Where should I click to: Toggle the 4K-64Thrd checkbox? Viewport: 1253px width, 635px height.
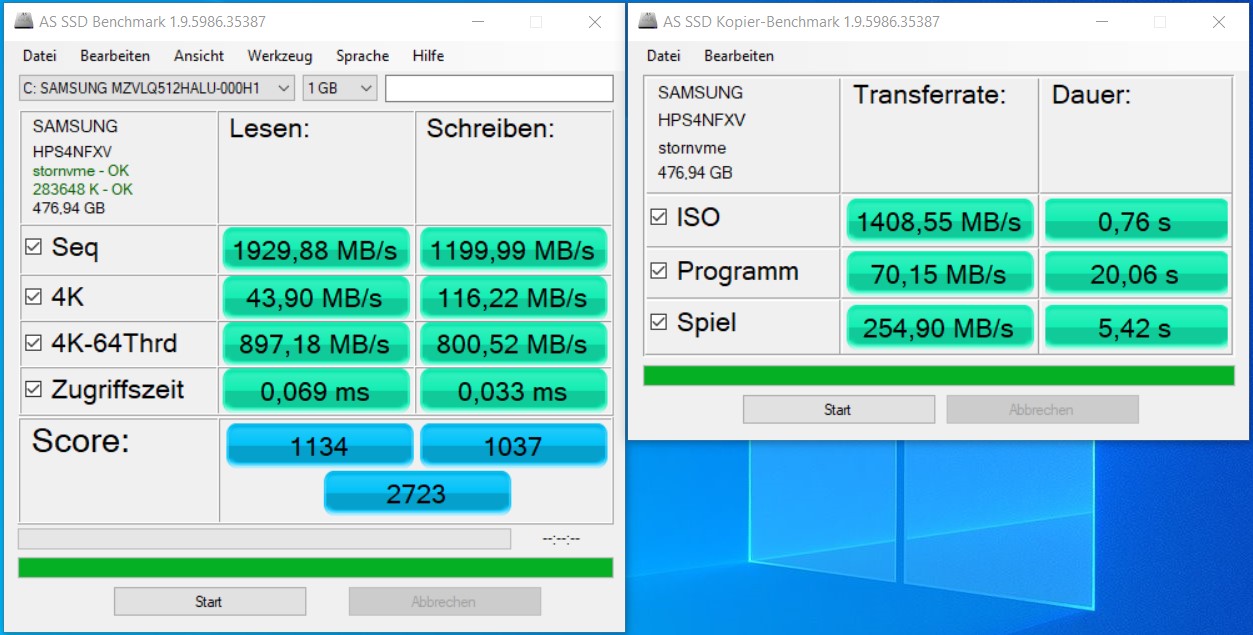tap(34, 344)
